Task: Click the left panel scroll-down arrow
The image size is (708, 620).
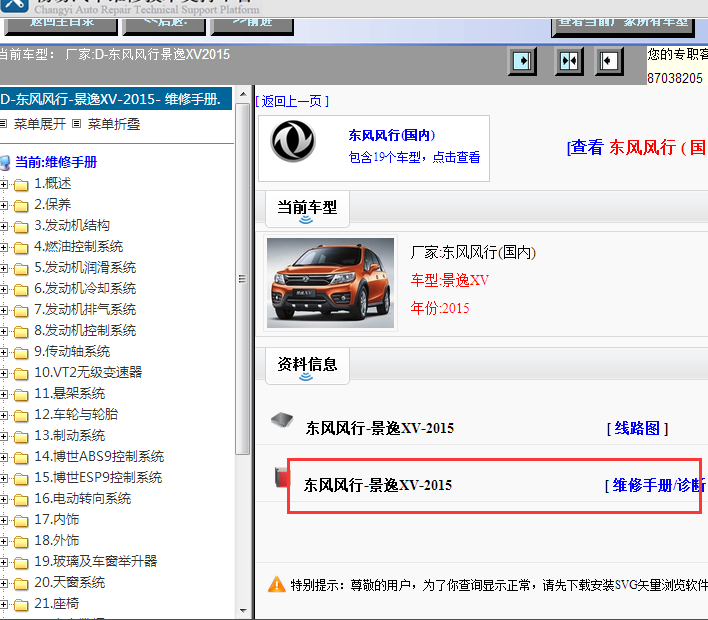Action: (243, 611)
